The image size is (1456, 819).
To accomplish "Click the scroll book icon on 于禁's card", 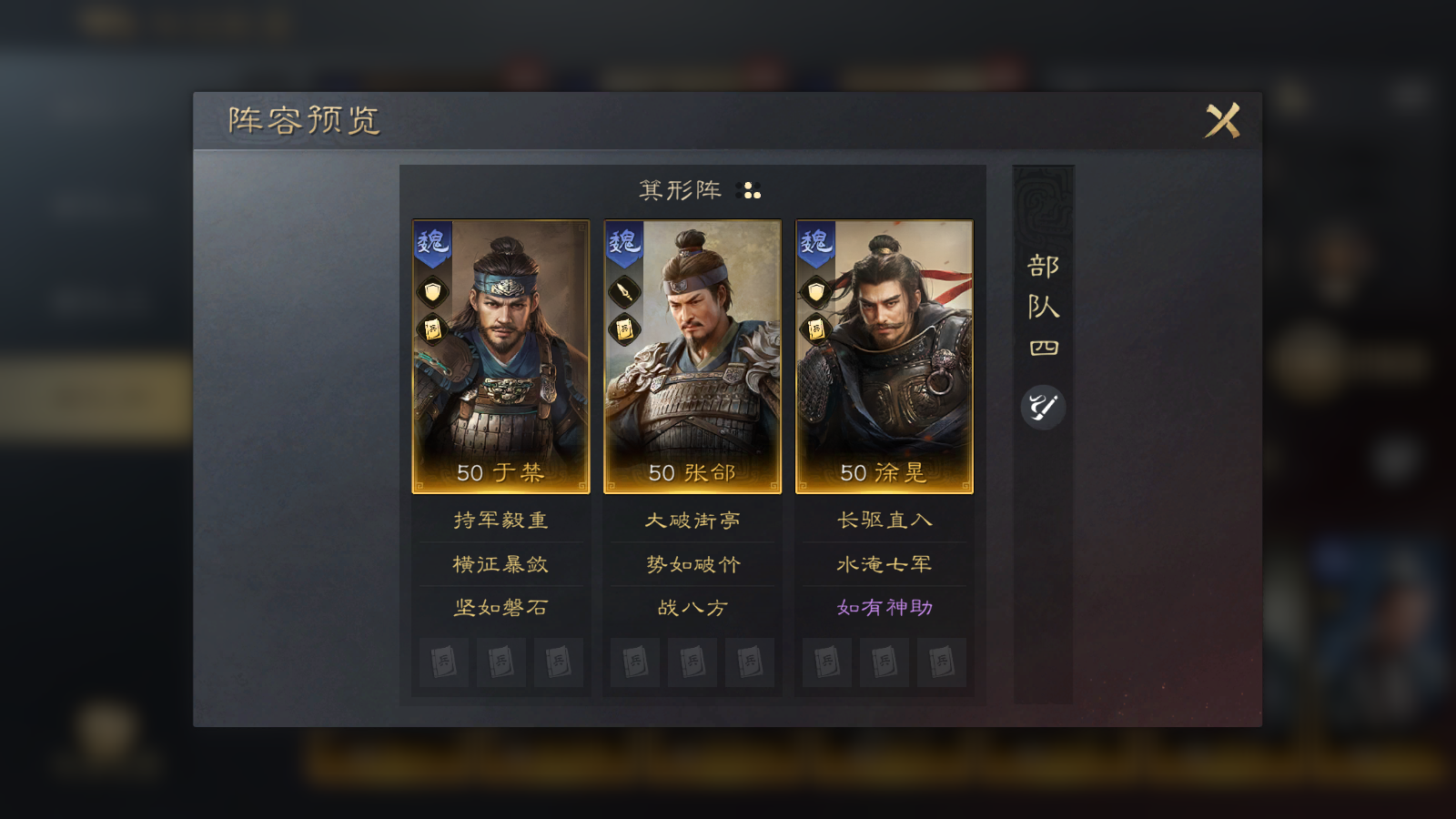I will 432,329.
